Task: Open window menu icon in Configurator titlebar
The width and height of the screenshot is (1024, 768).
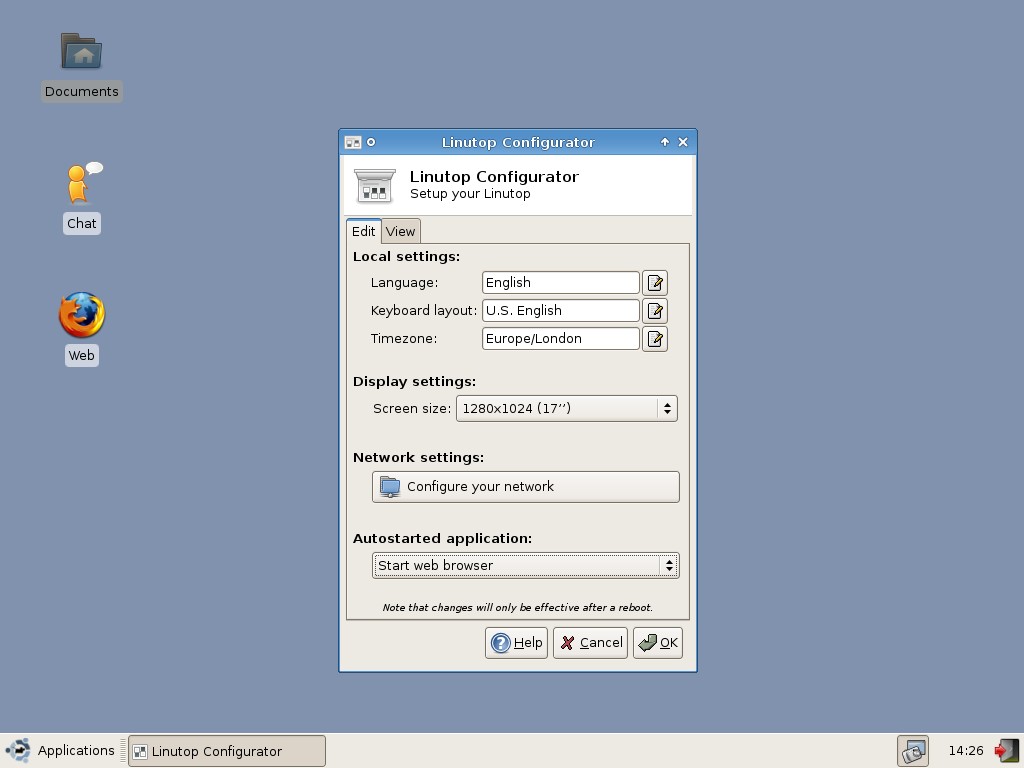Action: coord(353,142)
